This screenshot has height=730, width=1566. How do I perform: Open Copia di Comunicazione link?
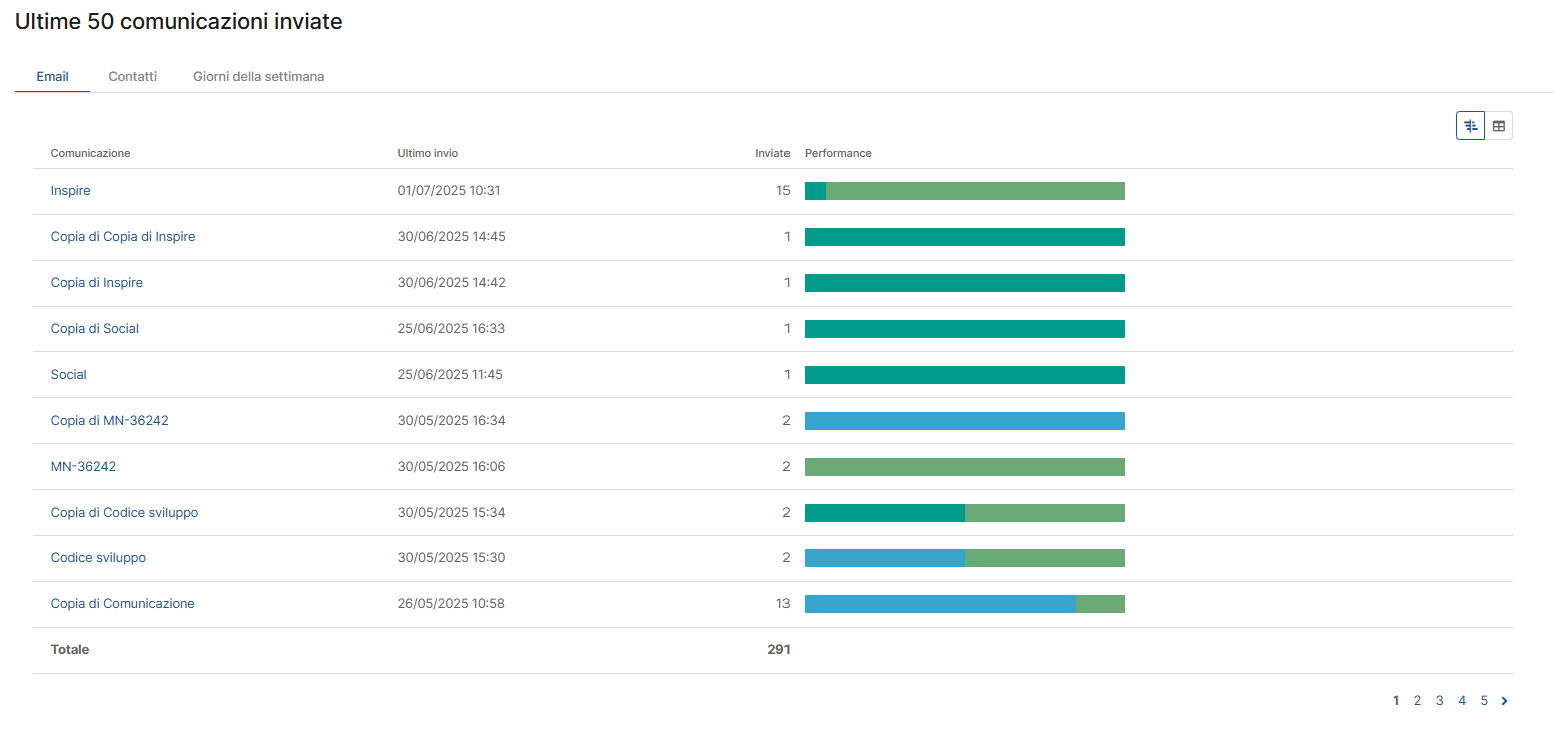click(122, 604)
